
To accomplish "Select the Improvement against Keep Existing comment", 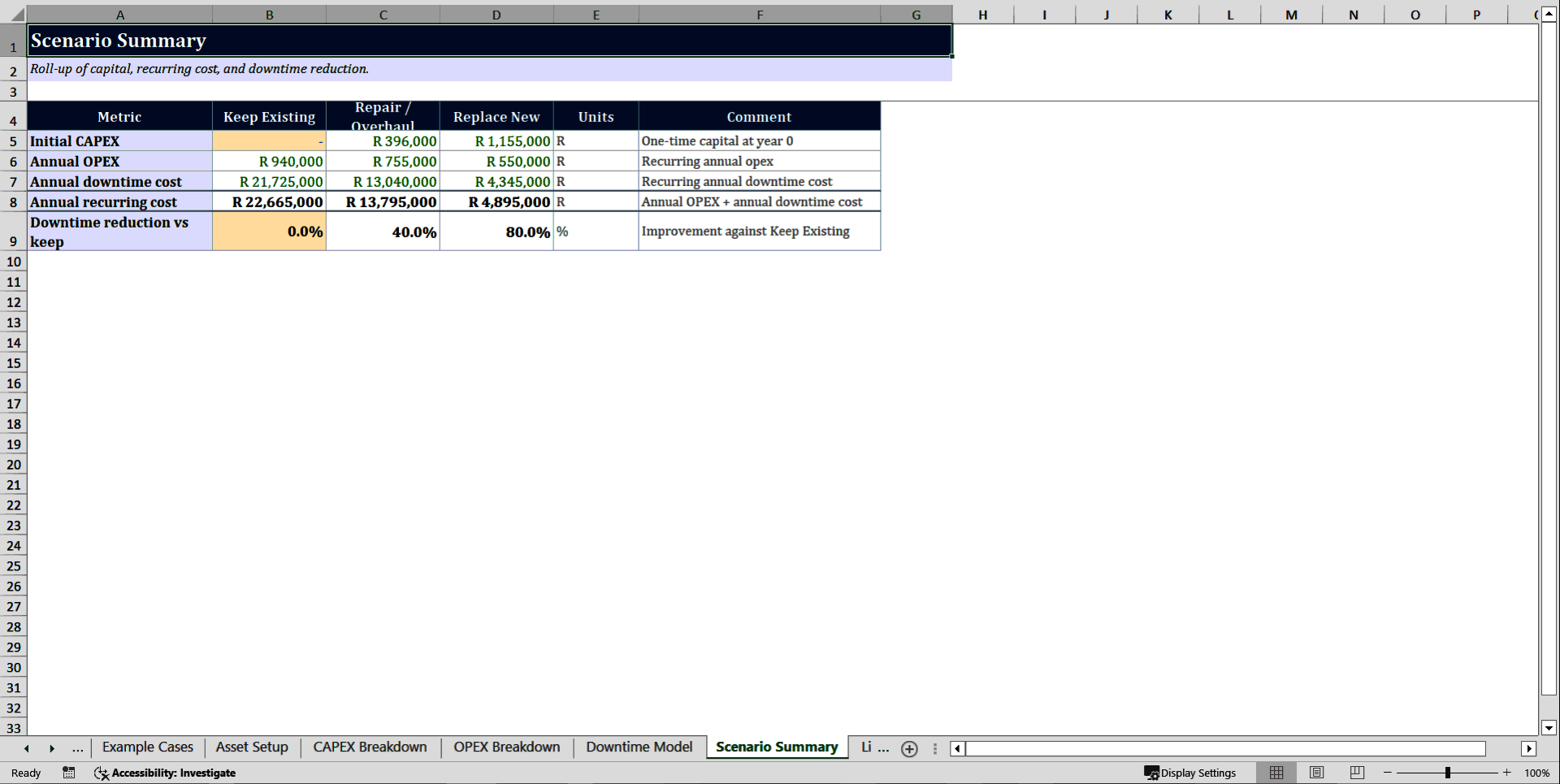I will click(760, 231).
